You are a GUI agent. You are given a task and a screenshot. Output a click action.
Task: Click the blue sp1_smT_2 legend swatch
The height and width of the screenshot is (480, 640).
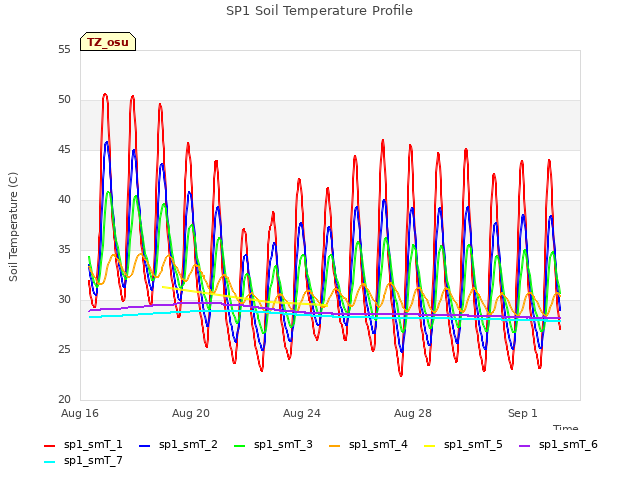coord(144,446)
